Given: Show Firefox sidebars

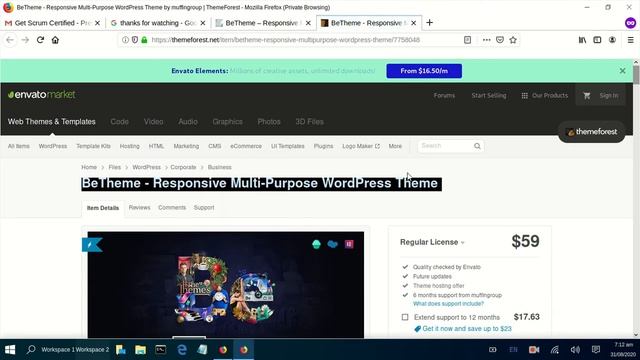Looking at the screenshot, I should tap(597, 40).
